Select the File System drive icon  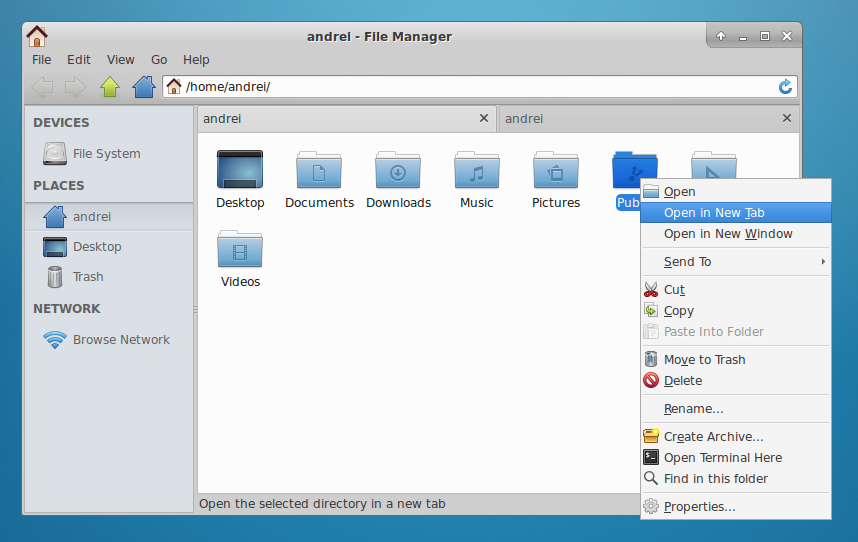pyautogui.click(x=55, y=154)
